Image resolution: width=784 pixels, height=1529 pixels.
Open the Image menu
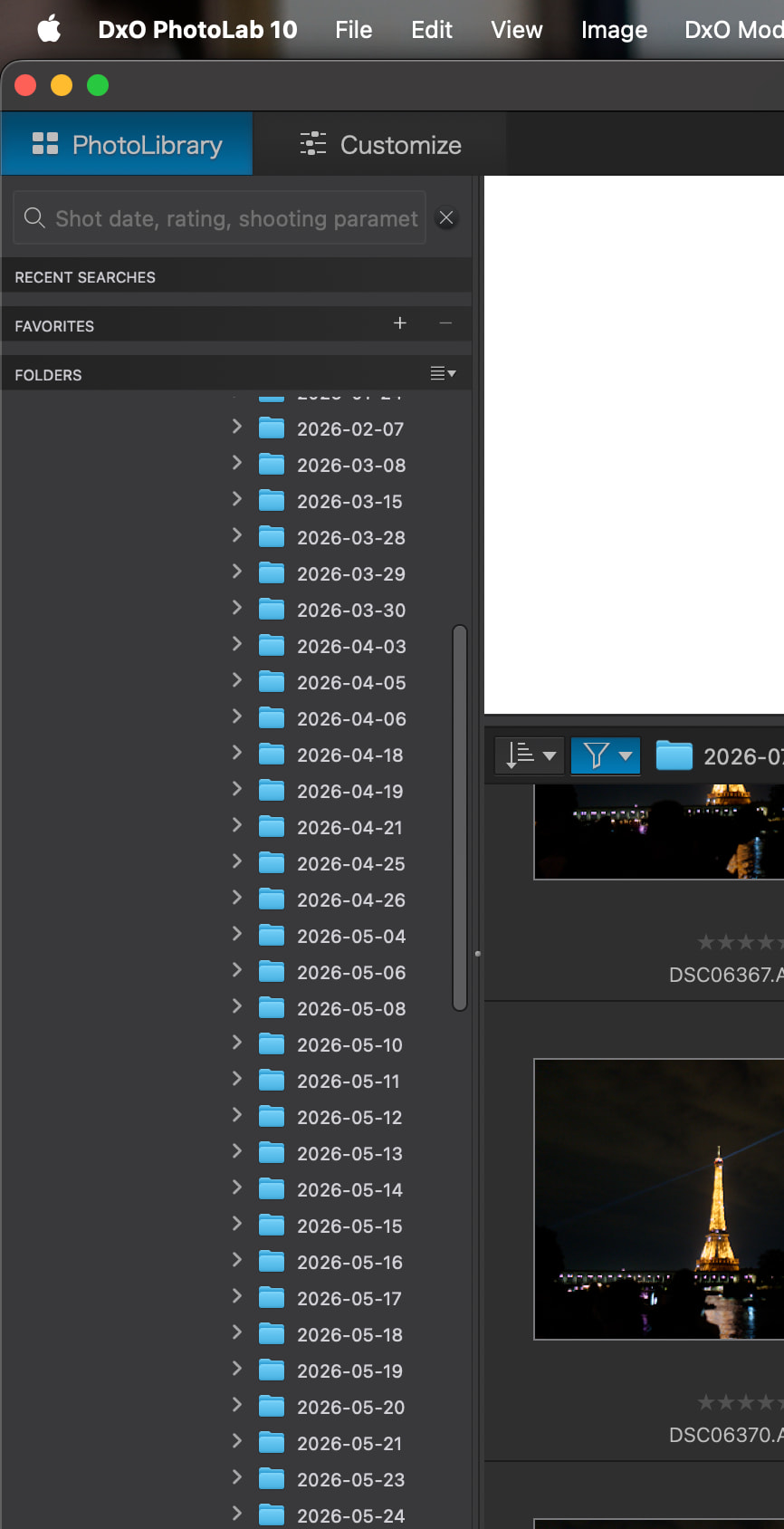614,30
